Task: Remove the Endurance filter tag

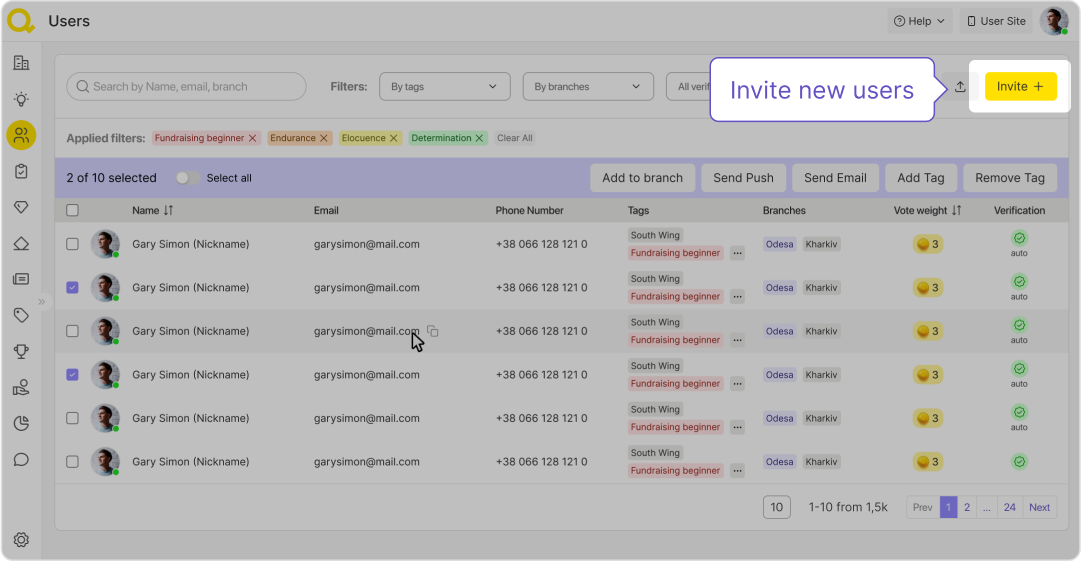Action: pyautogui.click(x=324, y=138)
